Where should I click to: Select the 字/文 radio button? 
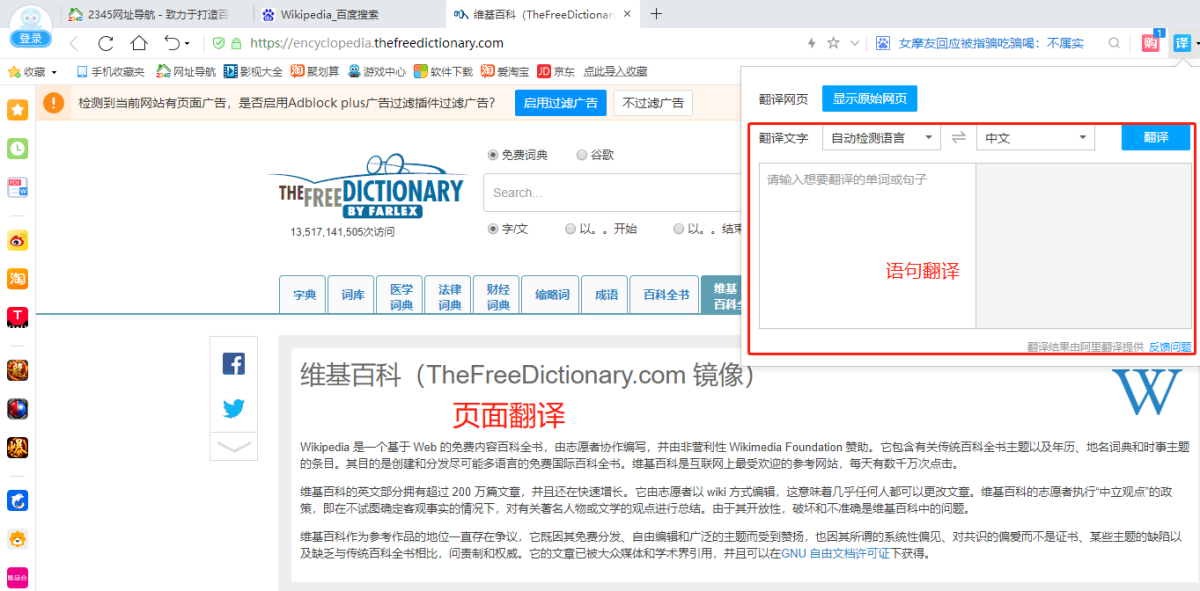coord(493,228)
